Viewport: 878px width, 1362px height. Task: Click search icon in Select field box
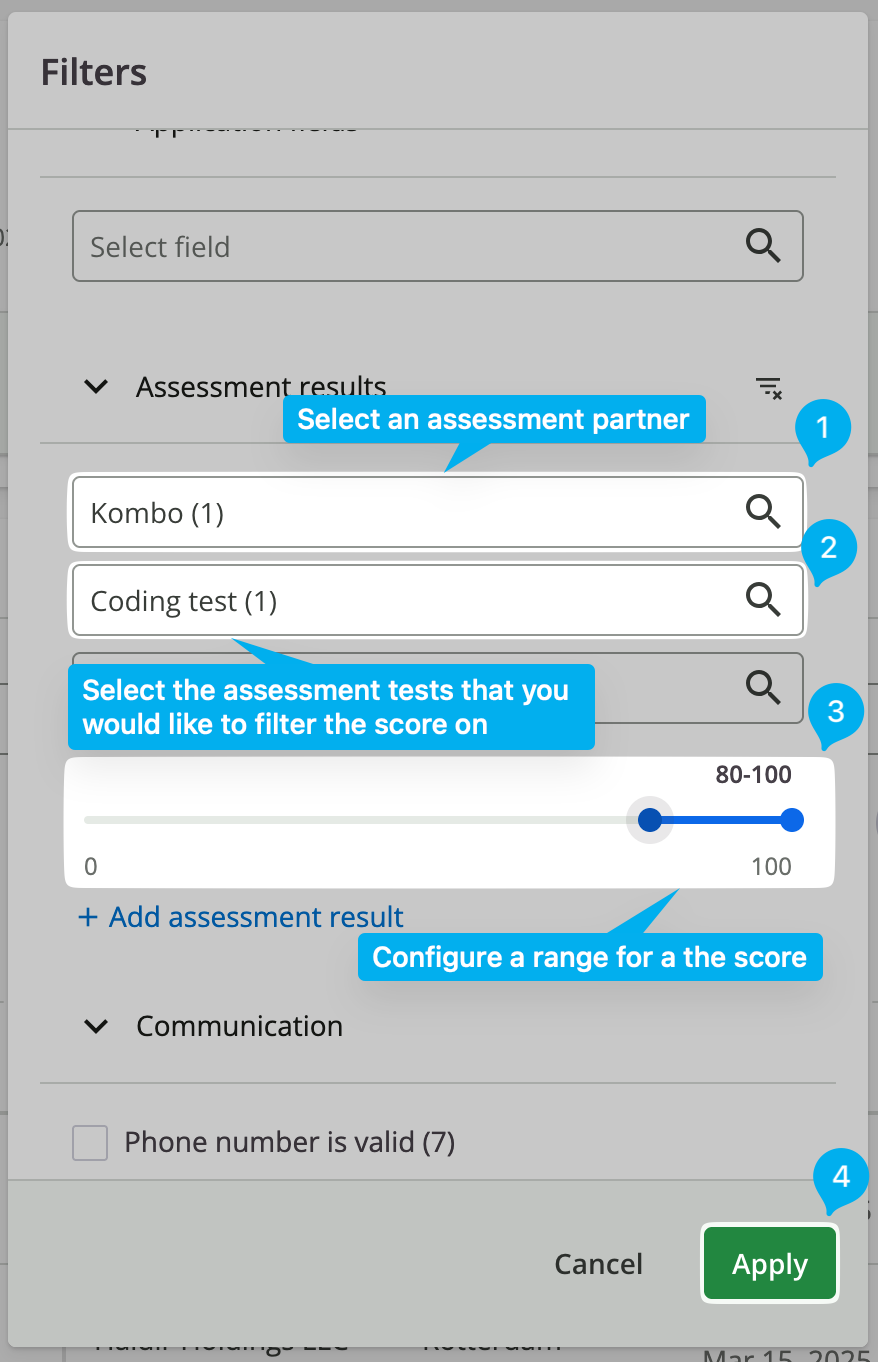764,246
